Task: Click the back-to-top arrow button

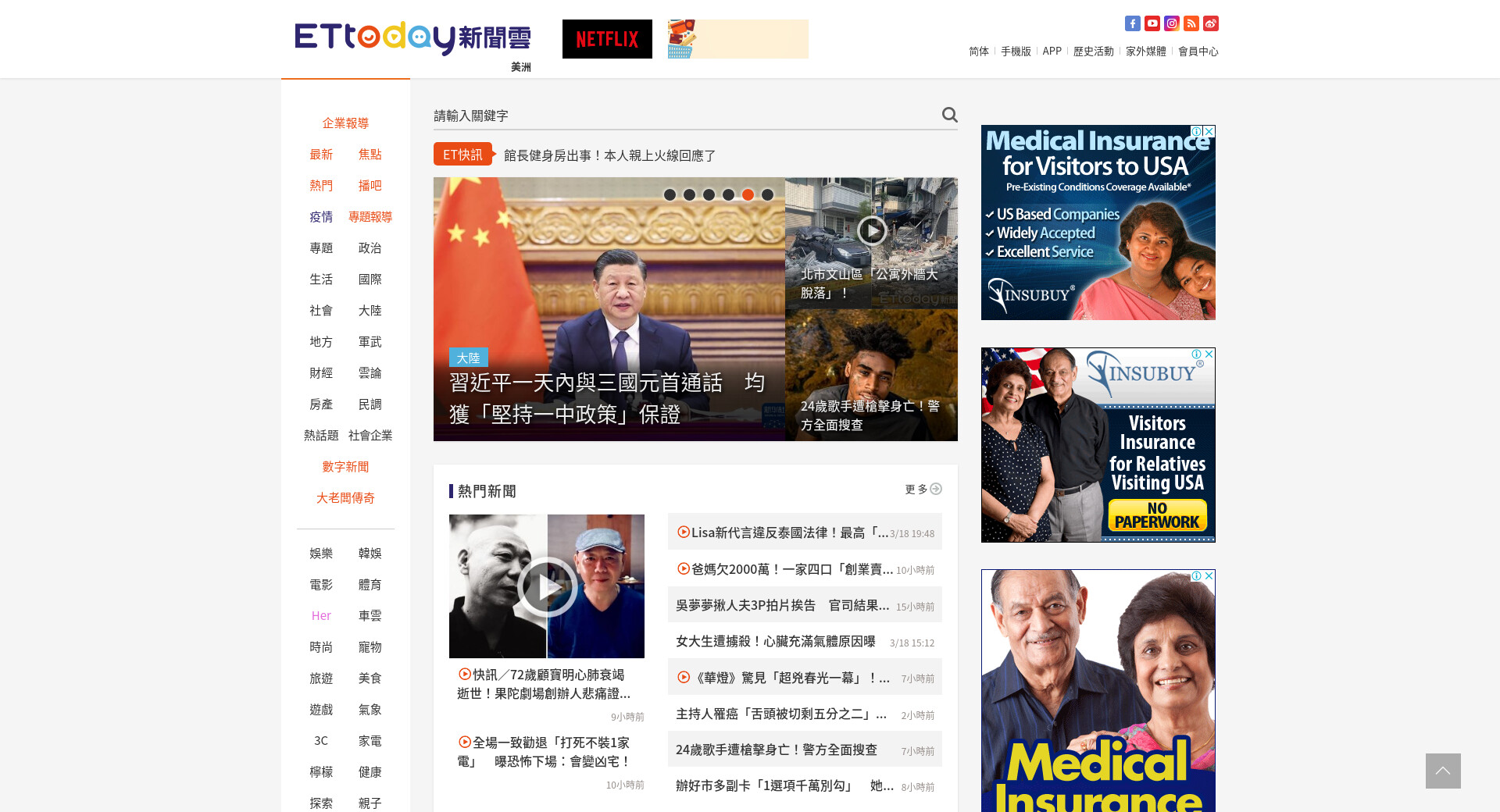Action: 1442,771
